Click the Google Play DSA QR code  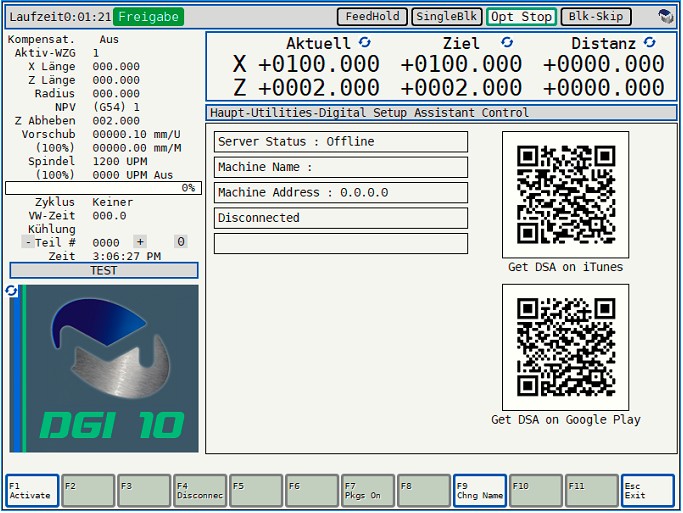tap(565, 347)
